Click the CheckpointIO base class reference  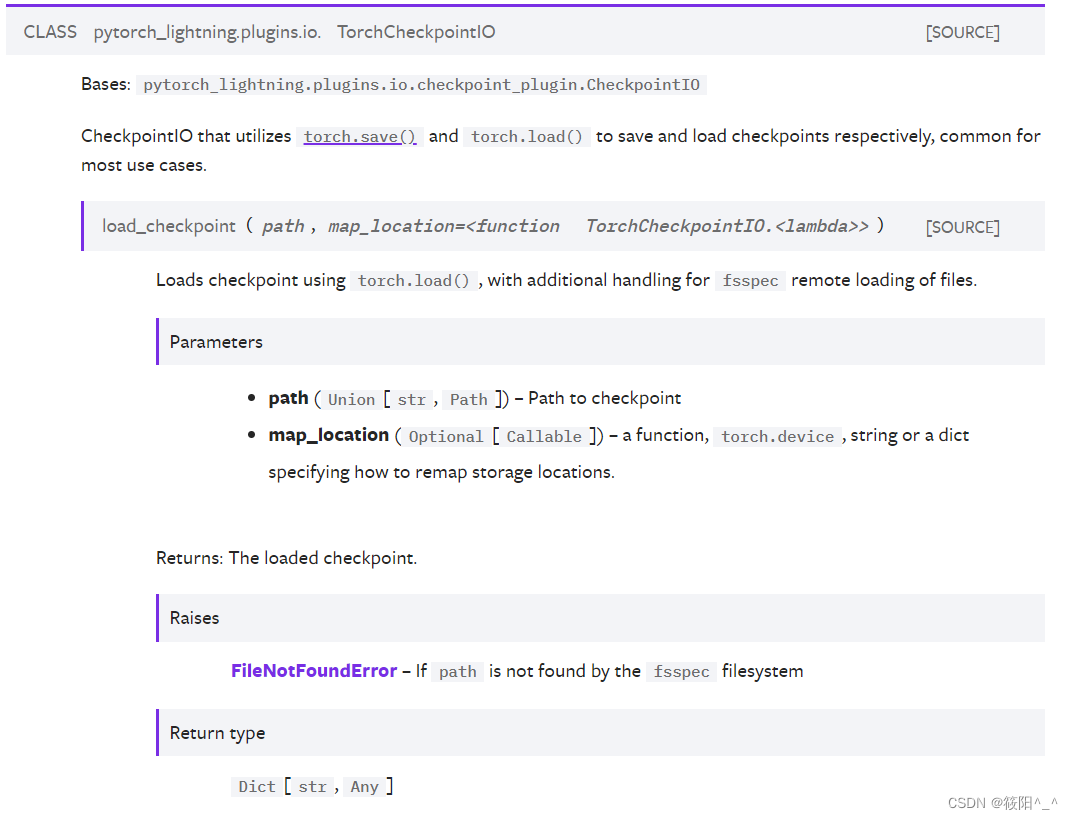(421, 85)
